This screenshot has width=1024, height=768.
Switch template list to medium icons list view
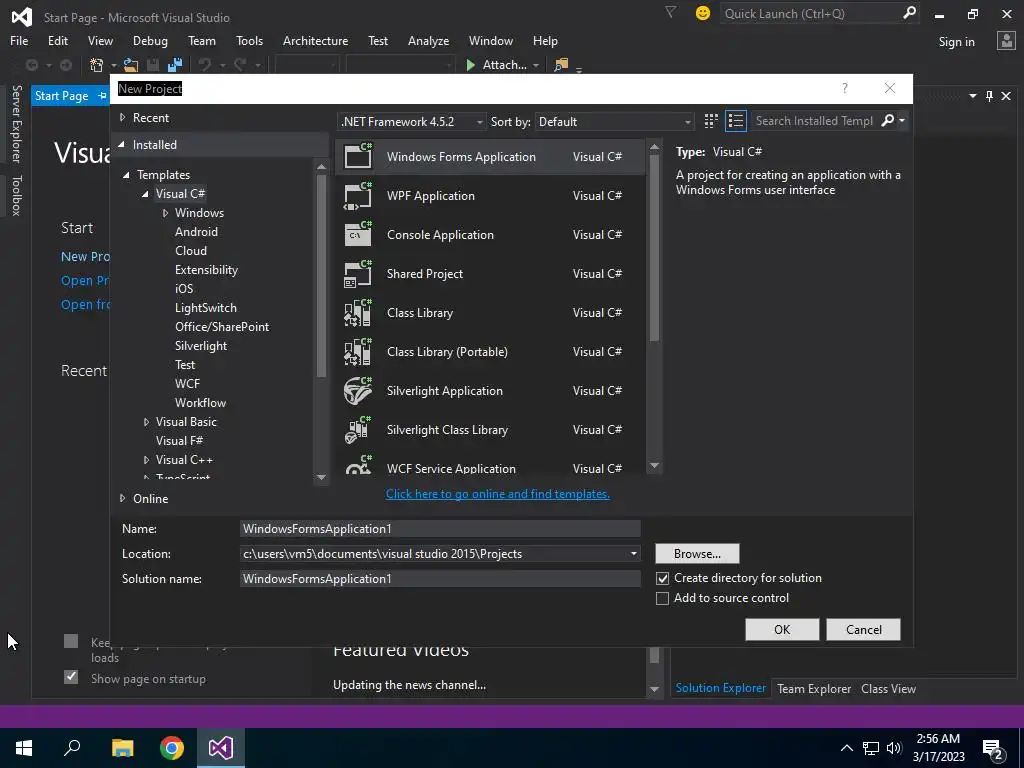coord(736,121)
